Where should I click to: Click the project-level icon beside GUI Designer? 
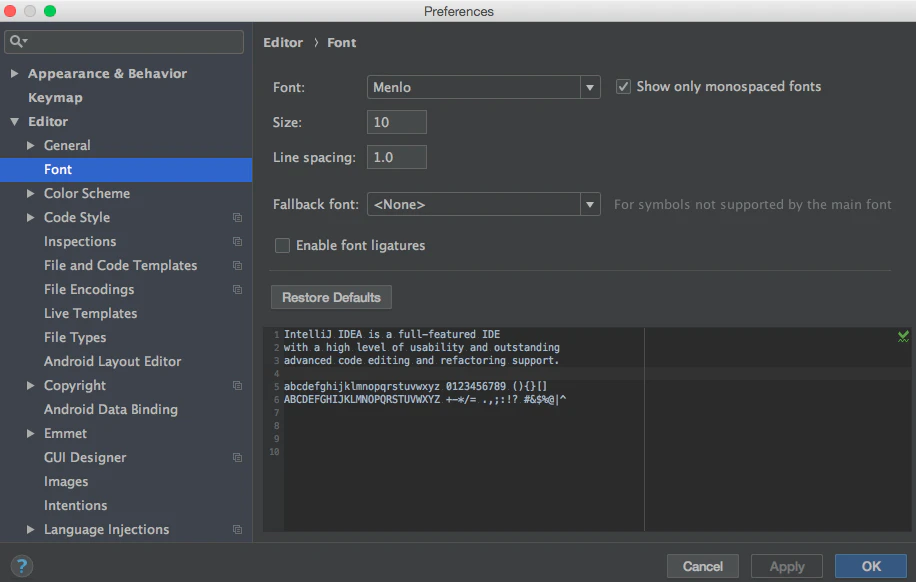click(237, 458)
